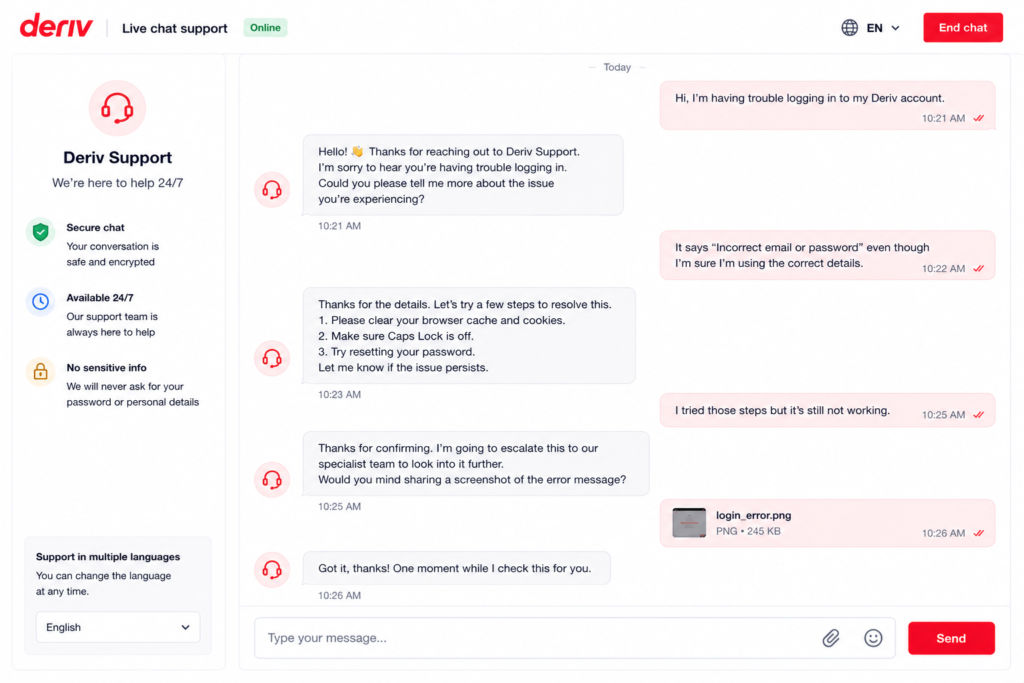Viewport: 1024px width, 683px height.
Task: Open the English language select box
Action: coord(118,627)
